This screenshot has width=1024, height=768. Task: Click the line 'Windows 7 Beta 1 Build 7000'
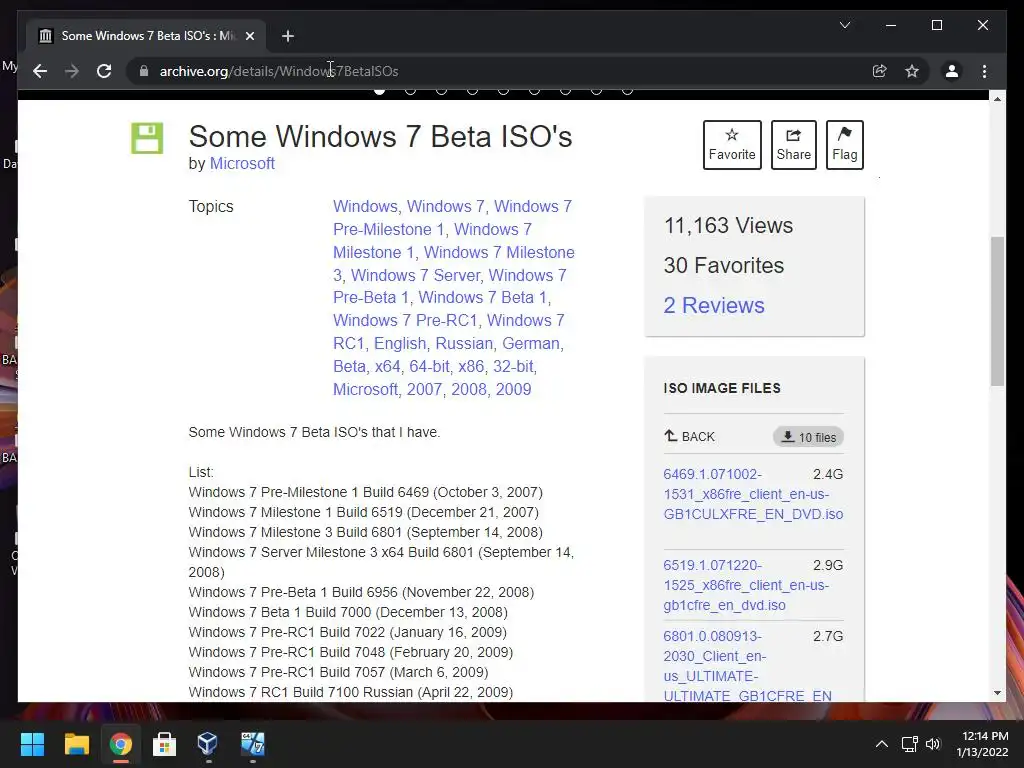[348, 612]
